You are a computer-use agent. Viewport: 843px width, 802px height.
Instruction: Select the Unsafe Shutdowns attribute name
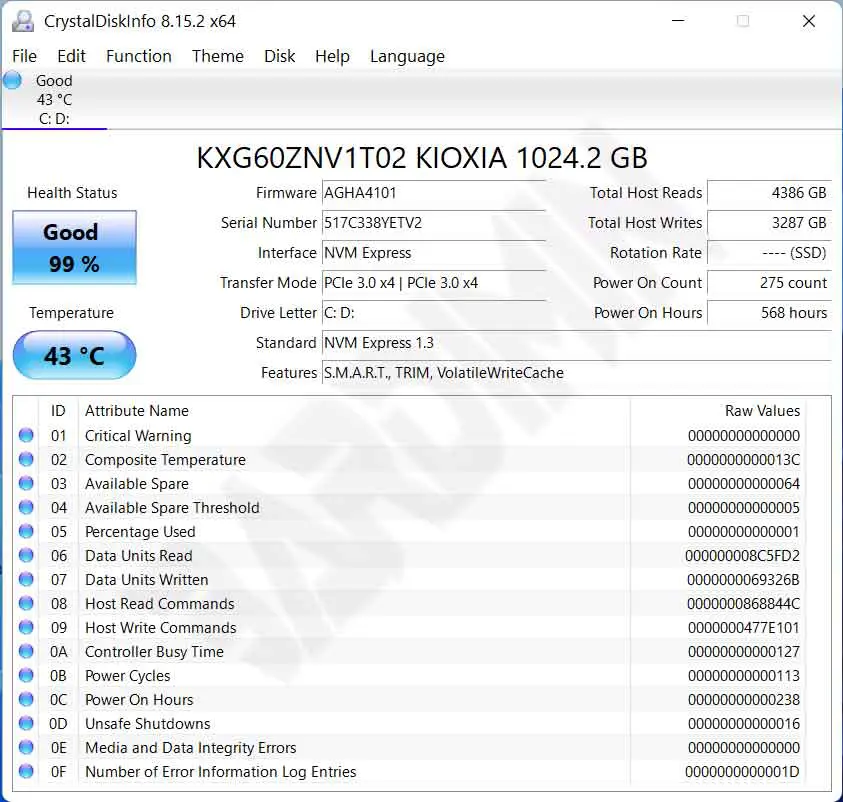point(147,724)
